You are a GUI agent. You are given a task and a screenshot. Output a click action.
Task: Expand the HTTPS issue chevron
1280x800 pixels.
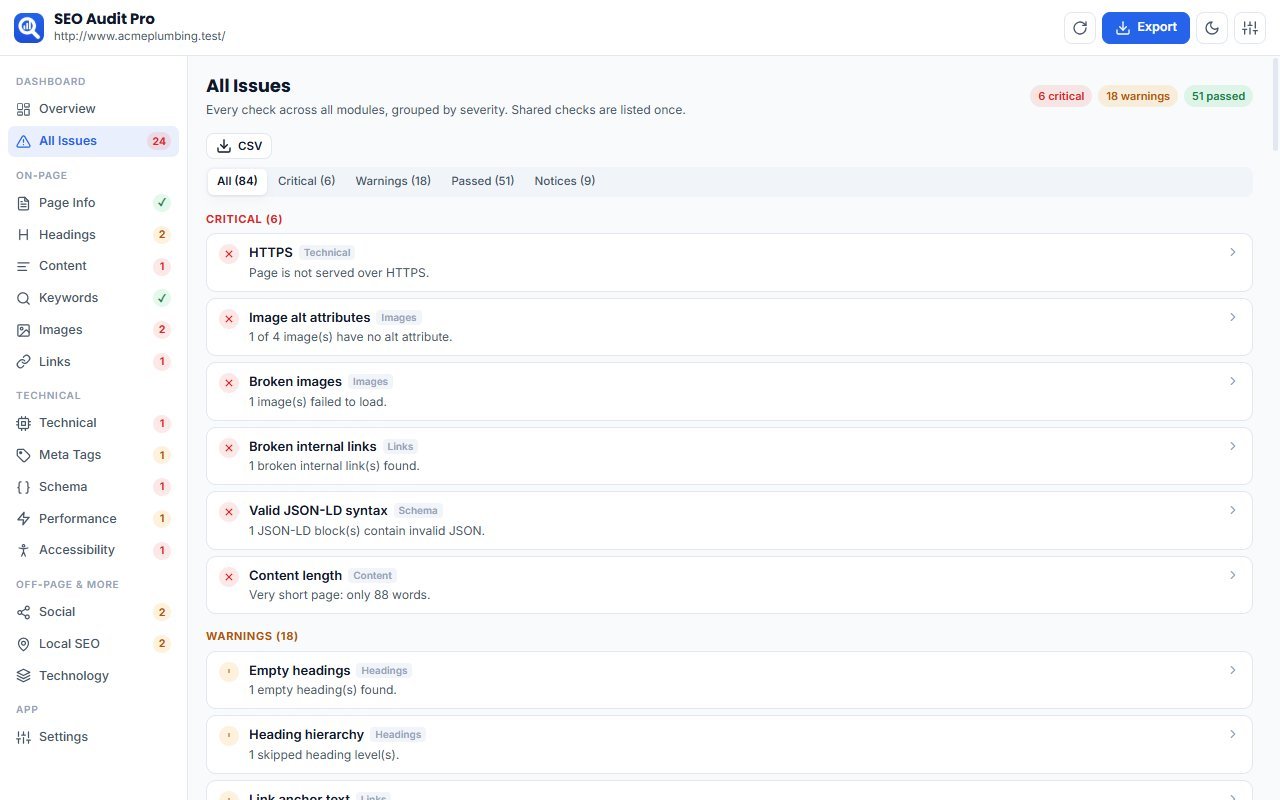pos(1233,252)
